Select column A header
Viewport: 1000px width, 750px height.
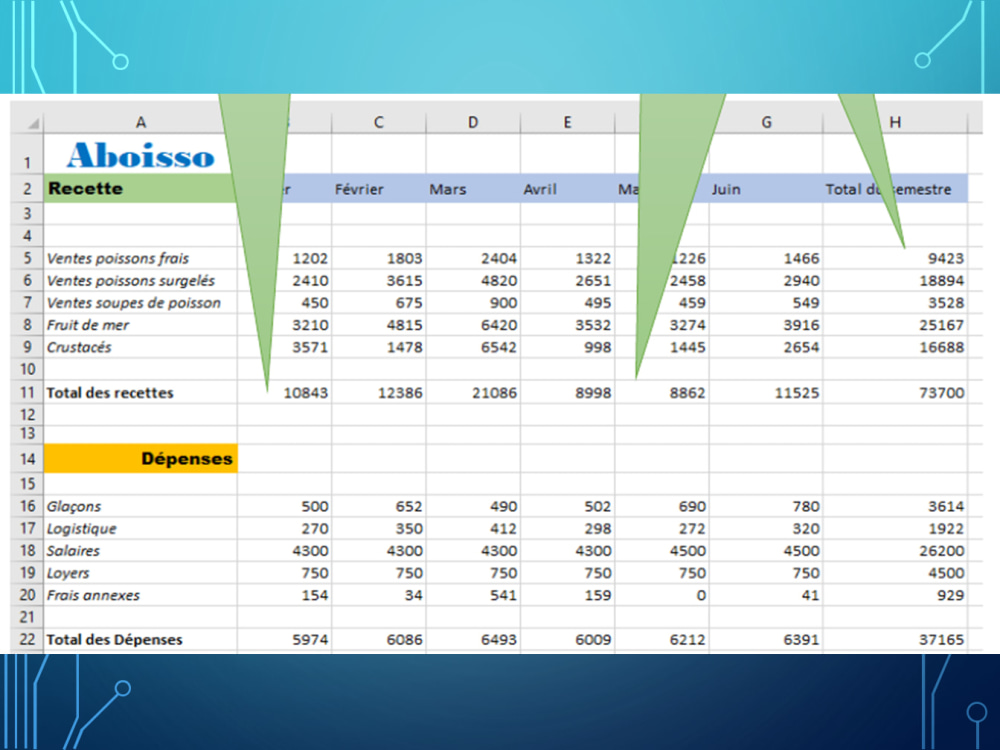click(140, 122)
